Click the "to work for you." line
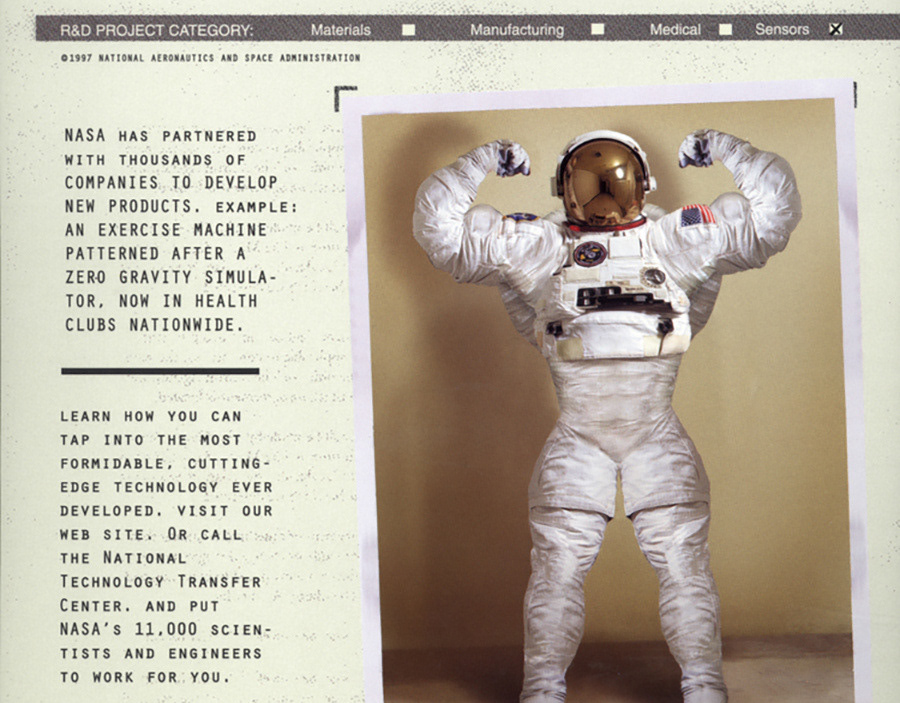This screenshot has width=900, height=703. click(x=145, y=677)
